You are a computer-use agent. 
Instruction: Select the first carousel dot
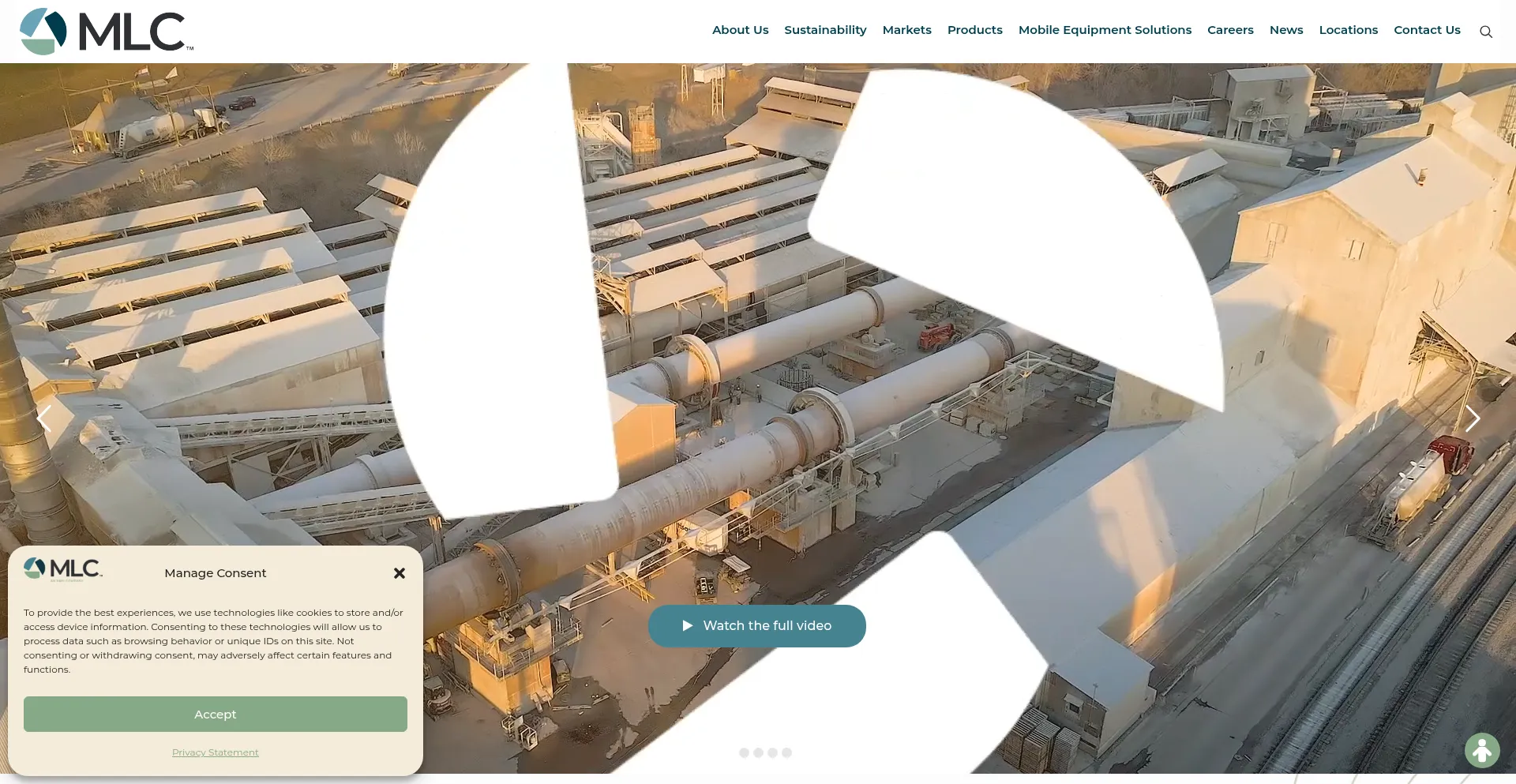744,753
